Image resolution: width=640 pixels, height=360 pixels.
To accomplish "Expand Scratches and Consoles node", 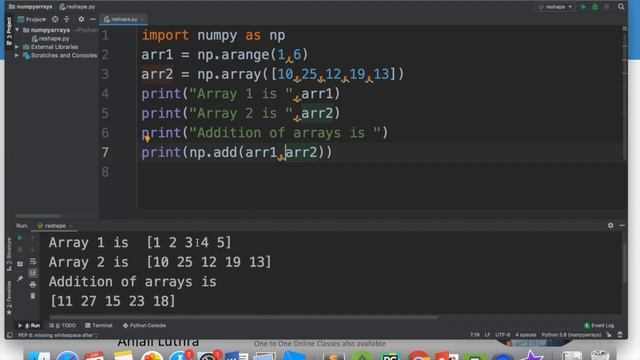I will [17, 56].
